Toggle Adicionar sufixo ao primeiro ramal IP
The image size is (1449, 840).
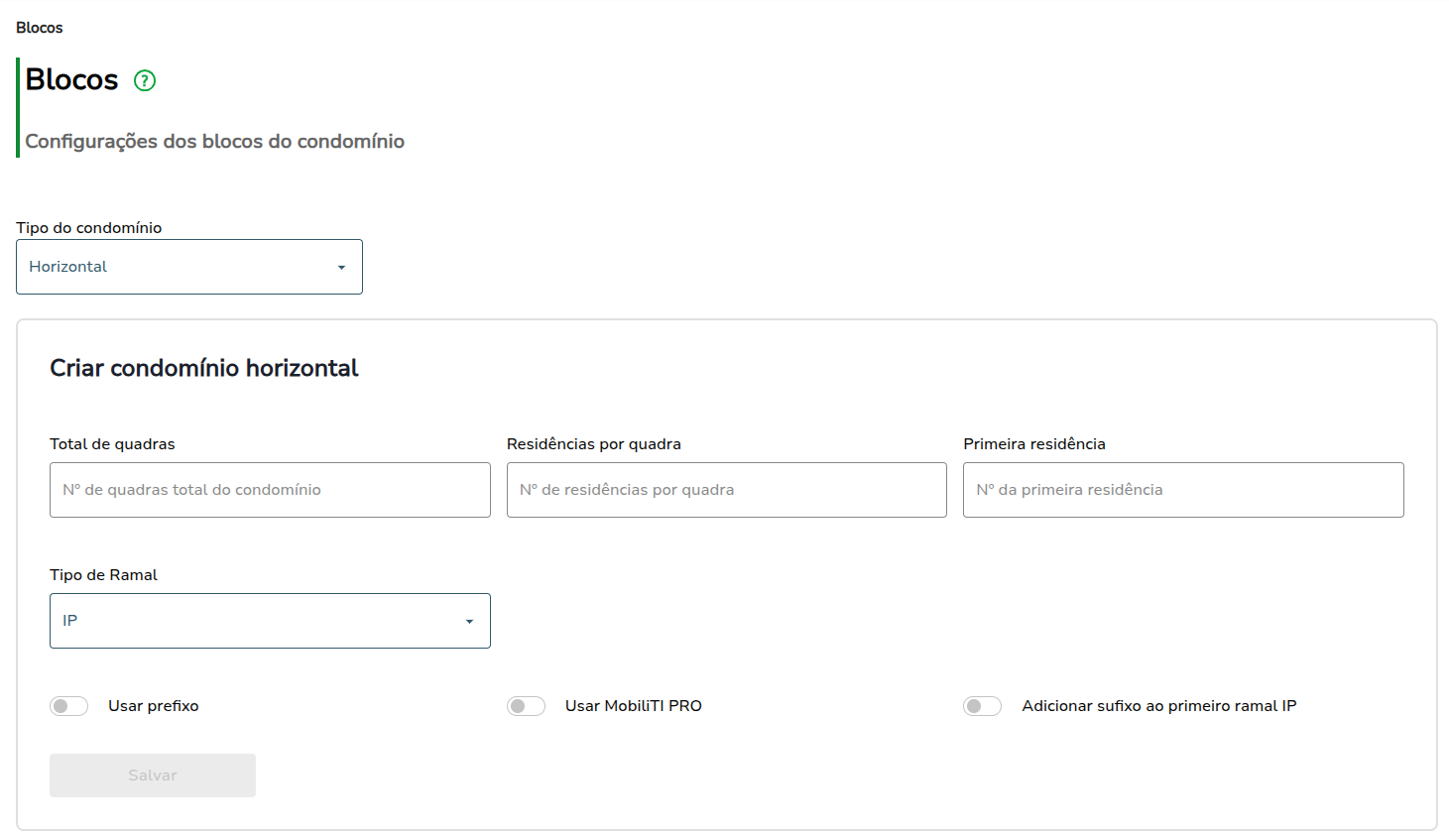pyautogui.click(x=982, y=706)
